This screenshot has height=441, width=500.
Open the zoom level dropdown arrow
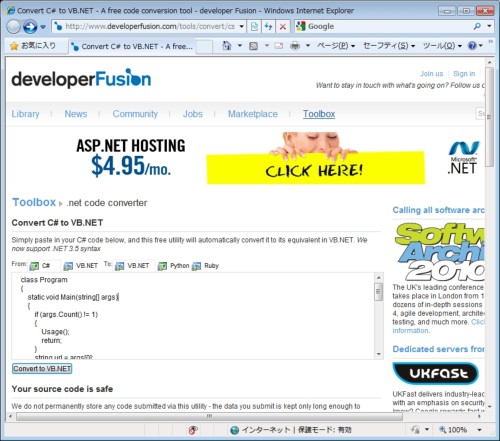(x=479, y=430)
